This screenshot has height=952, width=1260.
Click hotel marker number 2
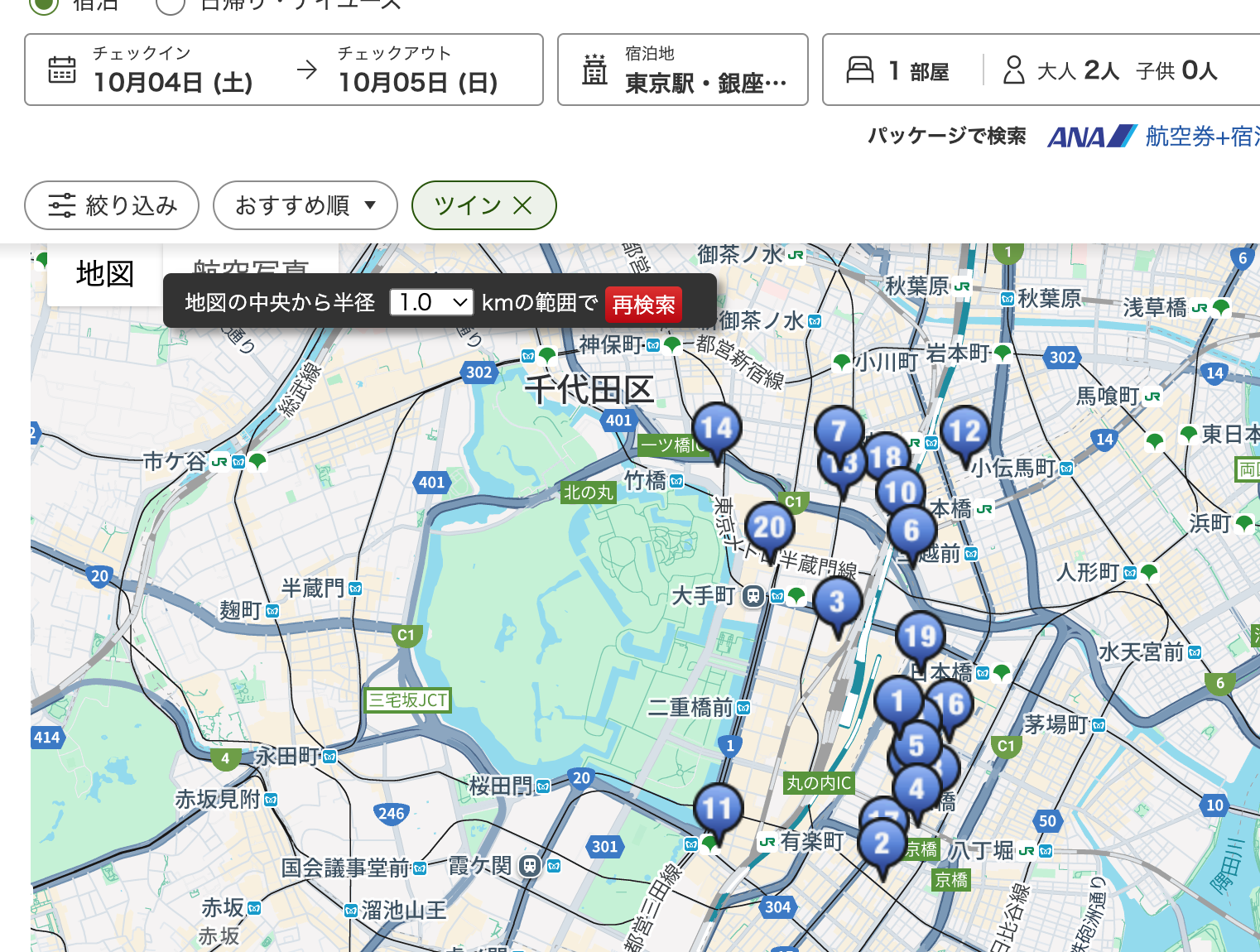point(881,844)
